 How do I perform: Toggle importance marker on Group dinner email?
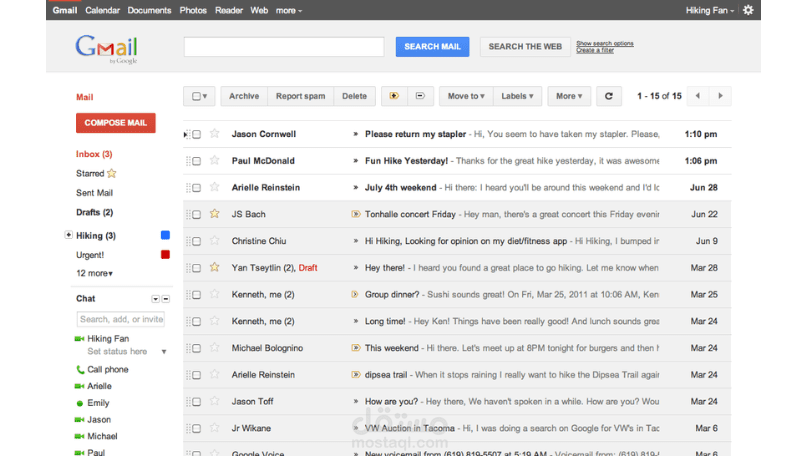[x=355, y=294]
